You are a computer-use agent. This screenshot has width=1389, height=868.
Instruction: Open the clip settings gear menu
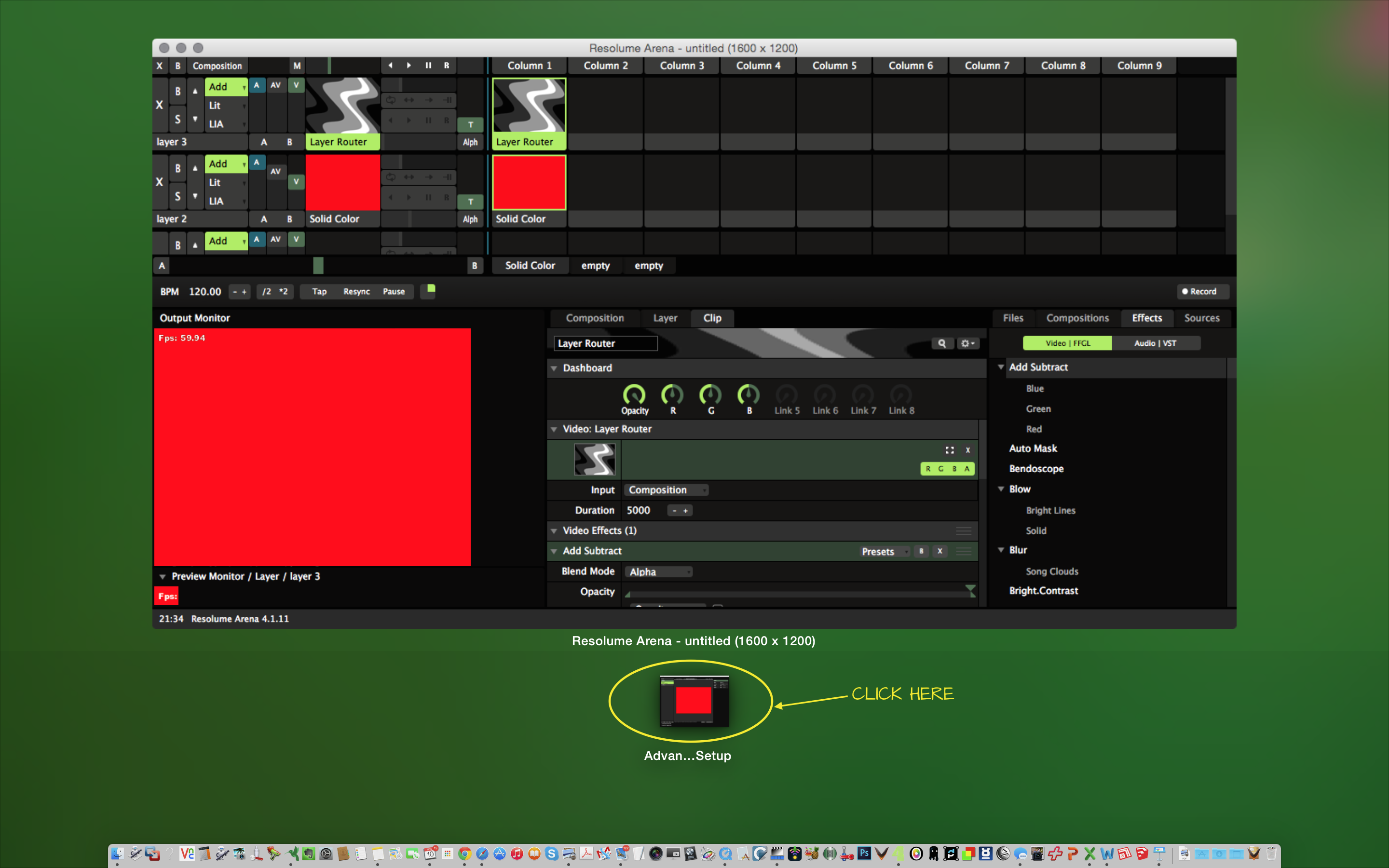967,343
